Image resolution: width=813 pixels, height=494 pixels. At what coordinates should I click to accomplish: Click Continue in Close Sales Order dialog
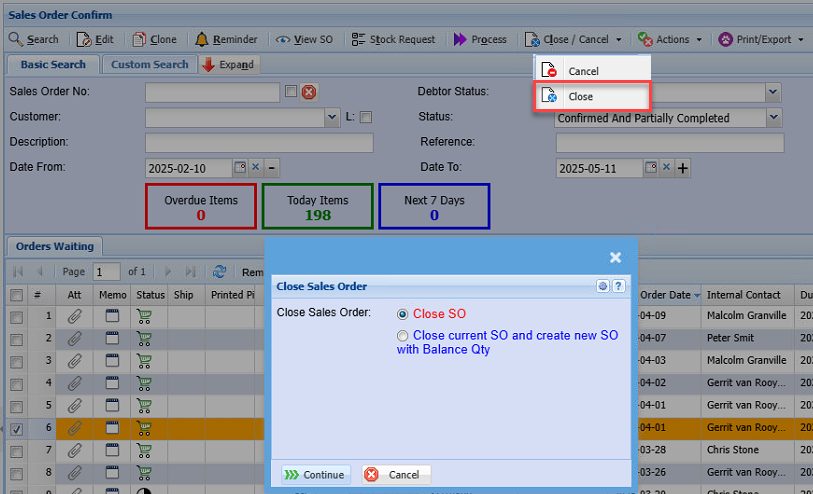coord(316,475)
